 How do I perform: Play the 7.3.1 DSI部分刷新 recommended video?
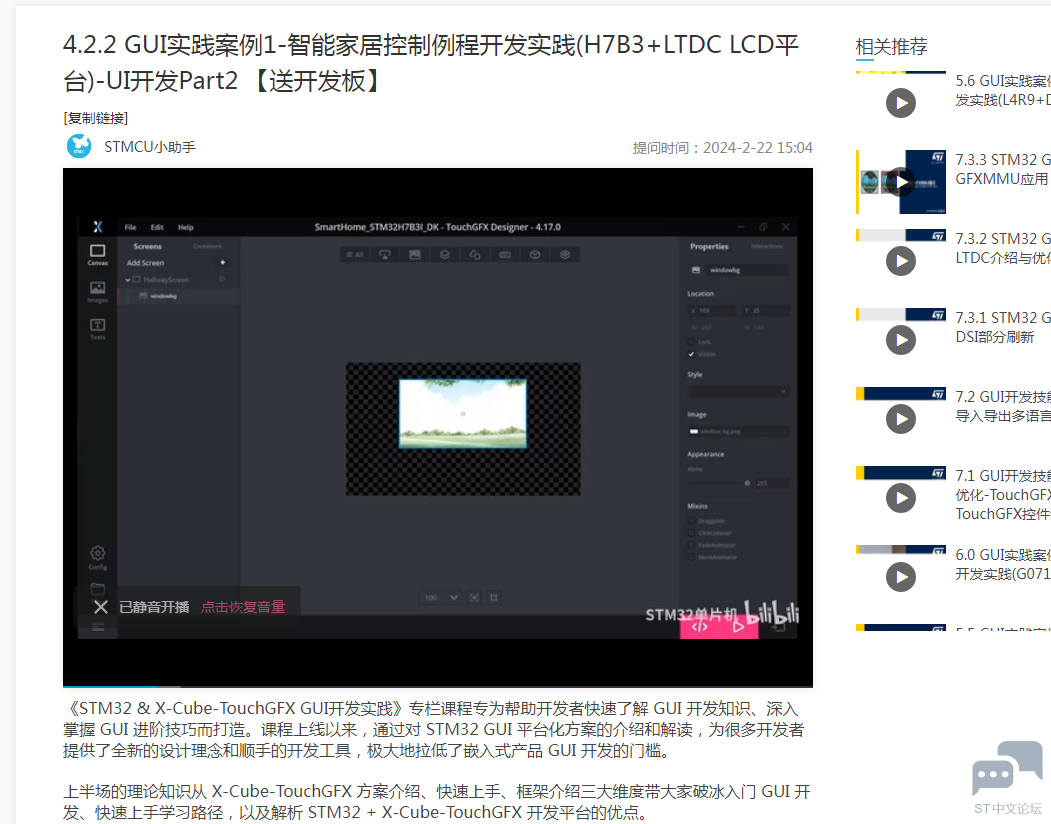click(x=901, y=340)
